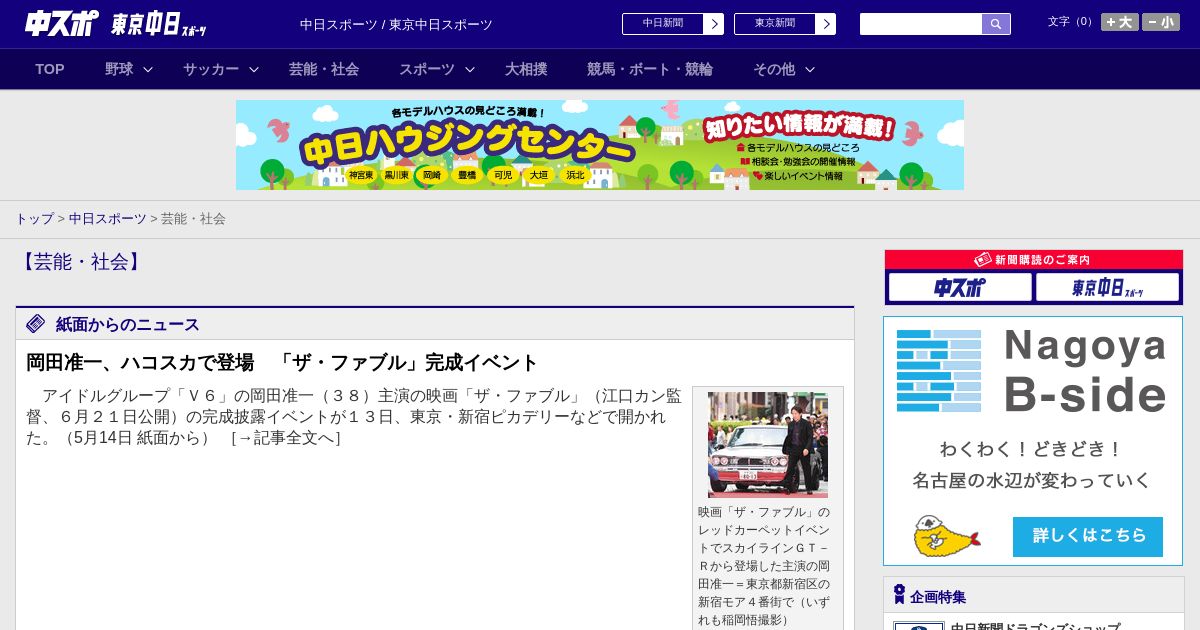Expand the スポーツ dropdown chevron
The width and height of the screenshot is (1200, 630).
[470, 69]
